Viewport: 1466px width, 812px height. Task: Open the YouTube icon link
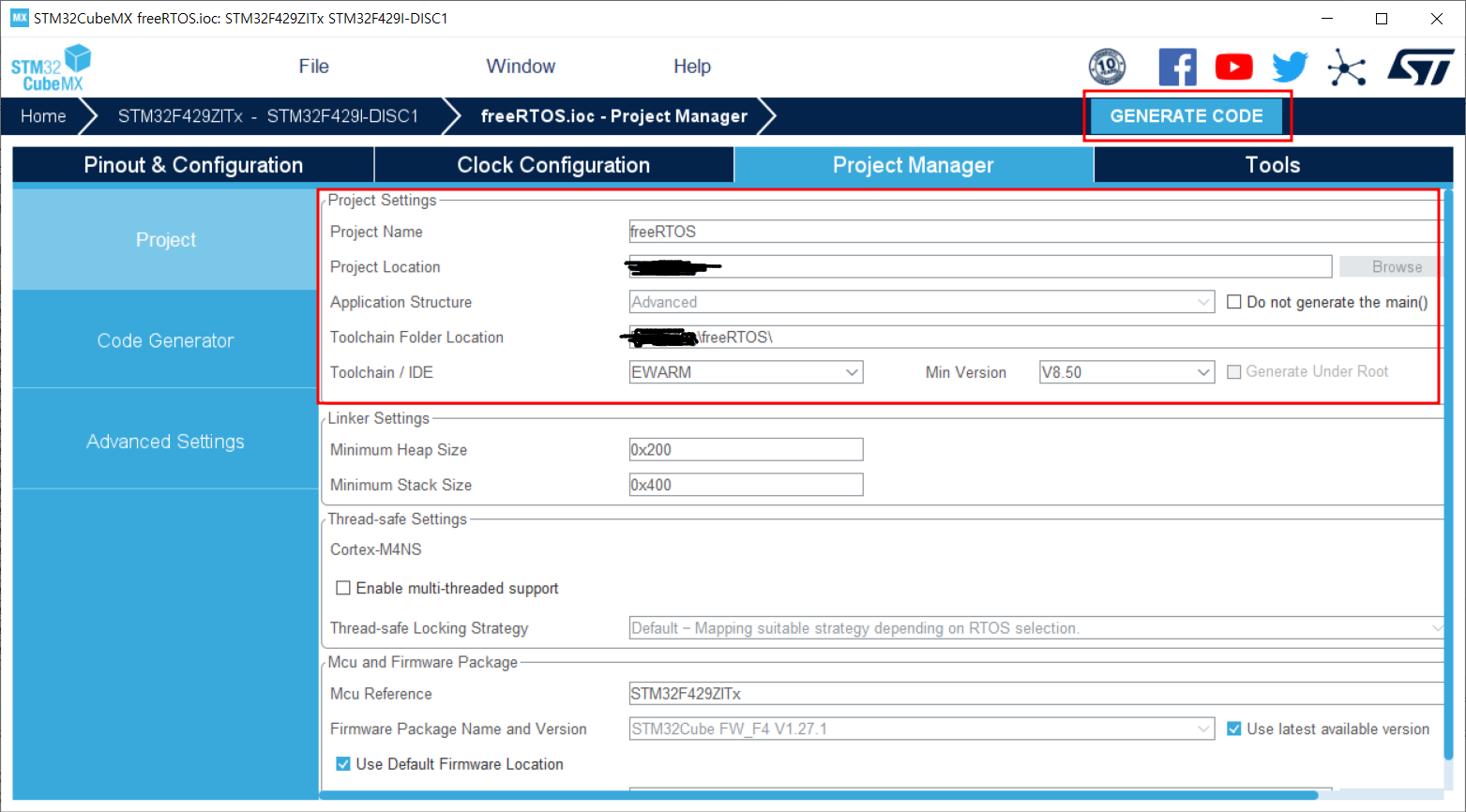tap(1233, 67)
